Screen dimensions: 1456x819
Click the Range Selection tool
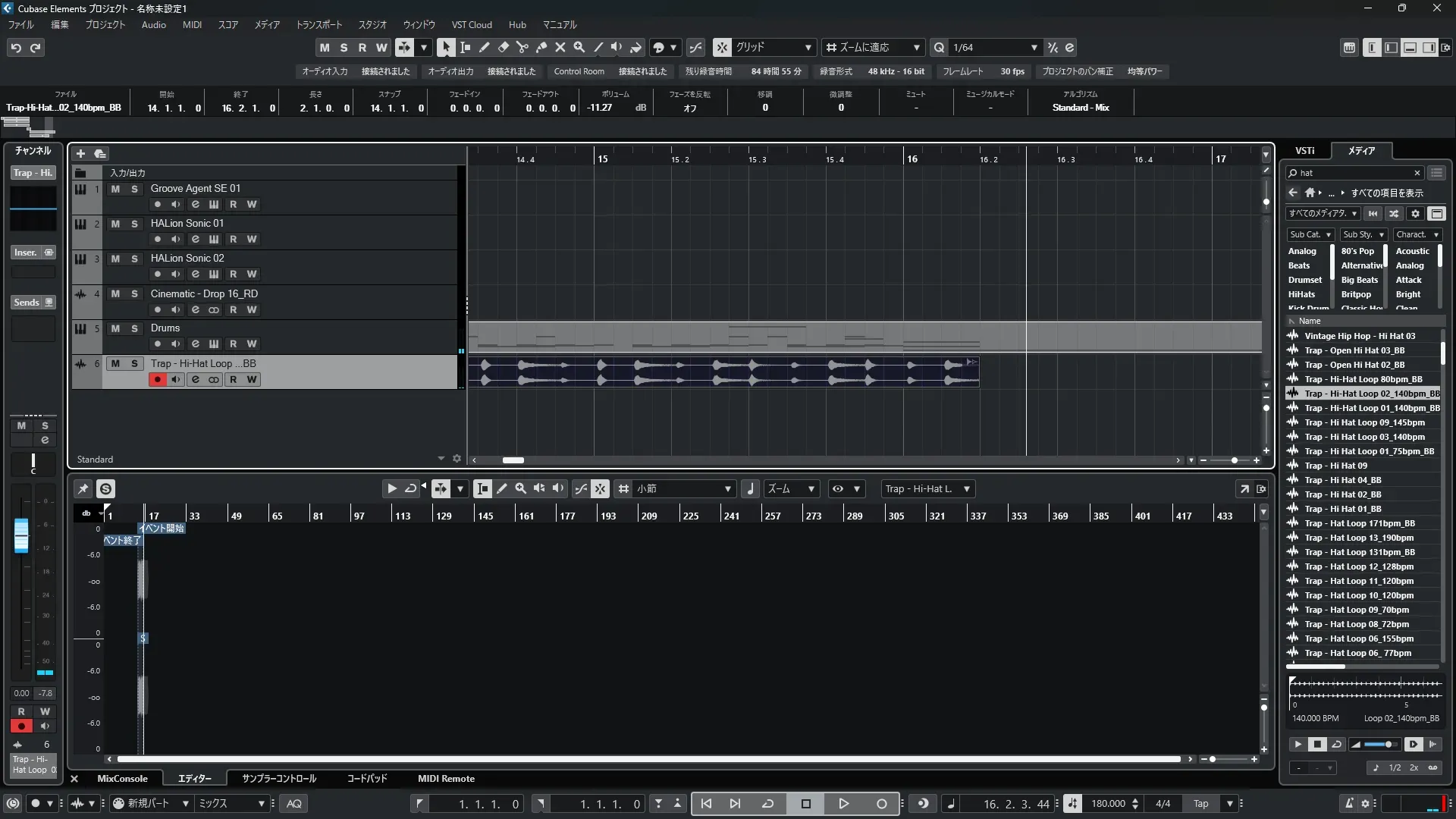click(465, 47)
